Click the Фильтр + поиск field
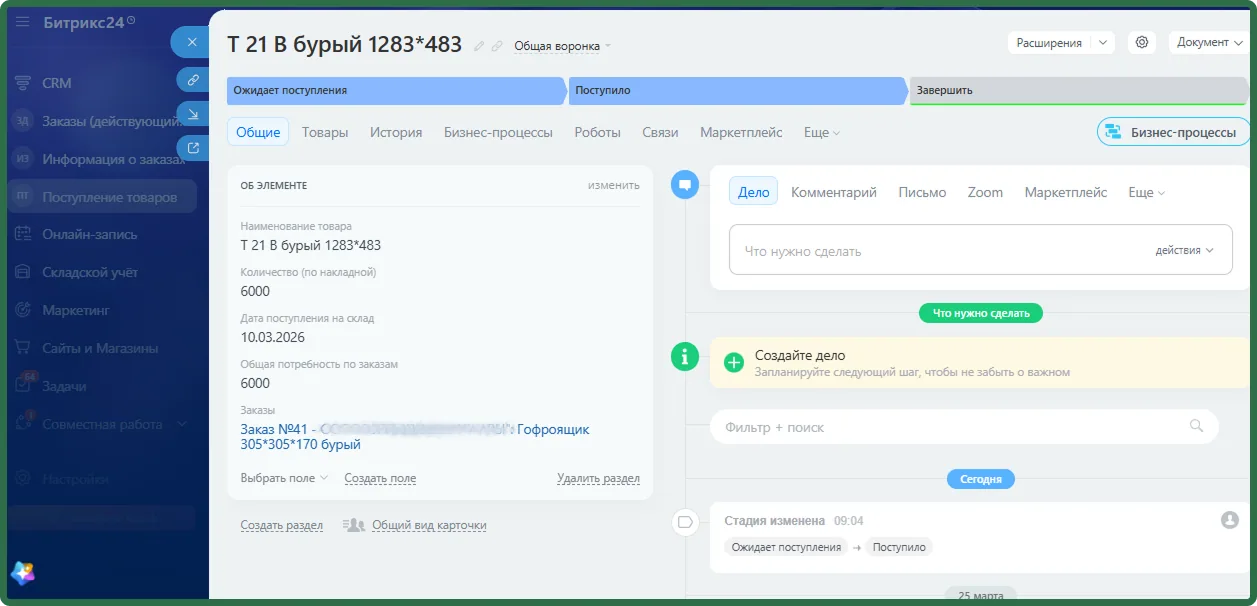Viewport: 1257px width, 606px height. (x=964, y=427)
